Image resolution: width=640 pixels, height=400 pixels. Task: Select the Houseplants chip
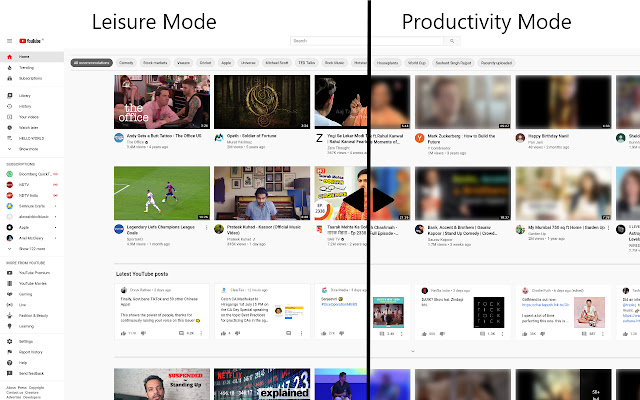tap(387, 63)
